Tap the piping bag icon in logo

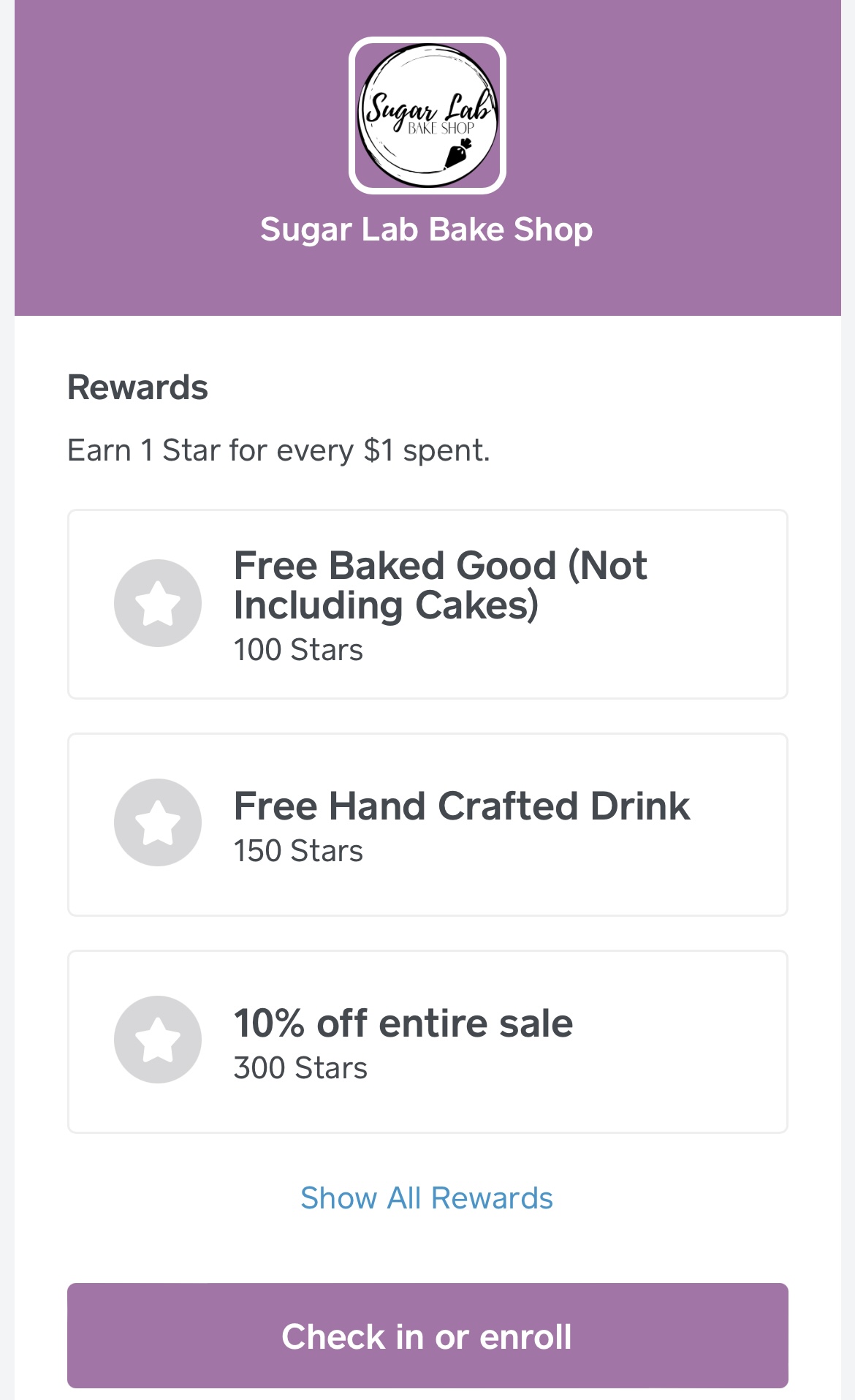point(458,154)
